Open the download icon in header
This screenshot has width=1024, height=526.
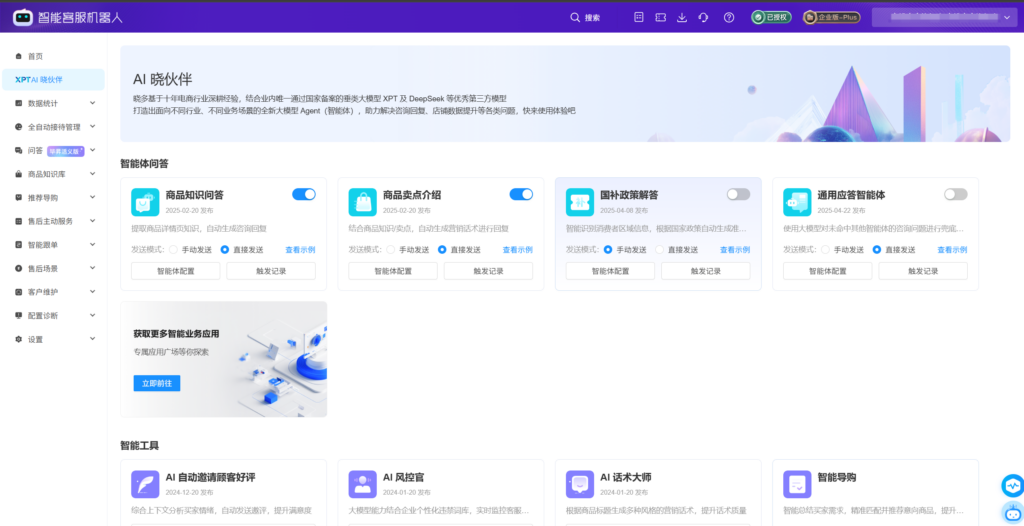coord(682,18)
